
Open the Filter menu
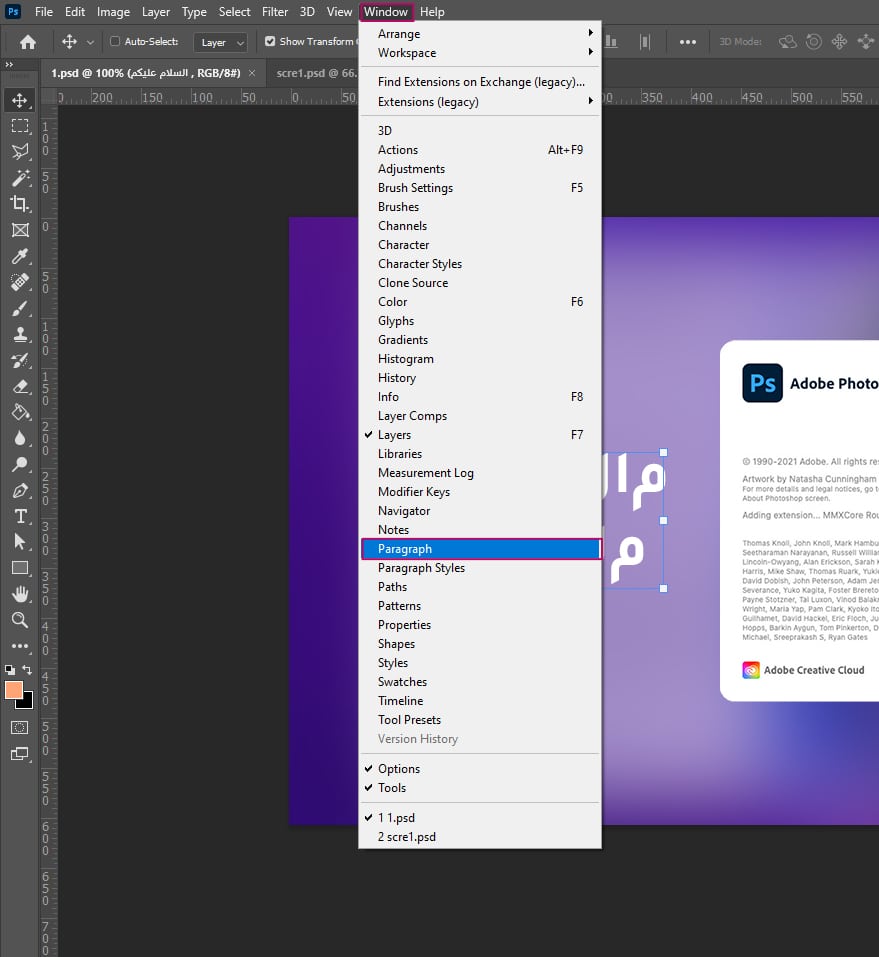(275, 12)
